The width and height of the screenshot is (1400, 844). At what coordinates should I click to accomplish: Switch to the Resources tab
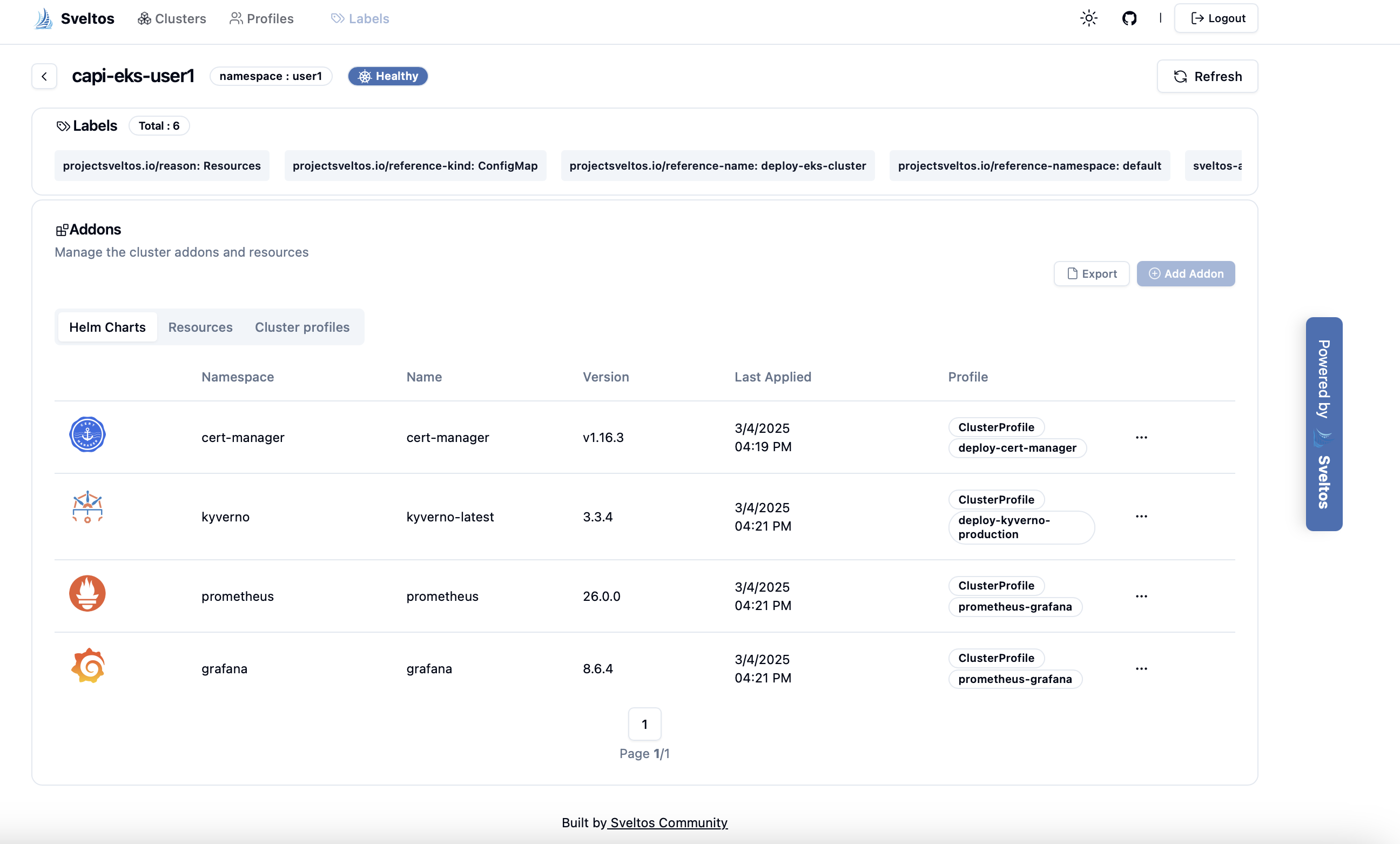click(x=200, y=327)
